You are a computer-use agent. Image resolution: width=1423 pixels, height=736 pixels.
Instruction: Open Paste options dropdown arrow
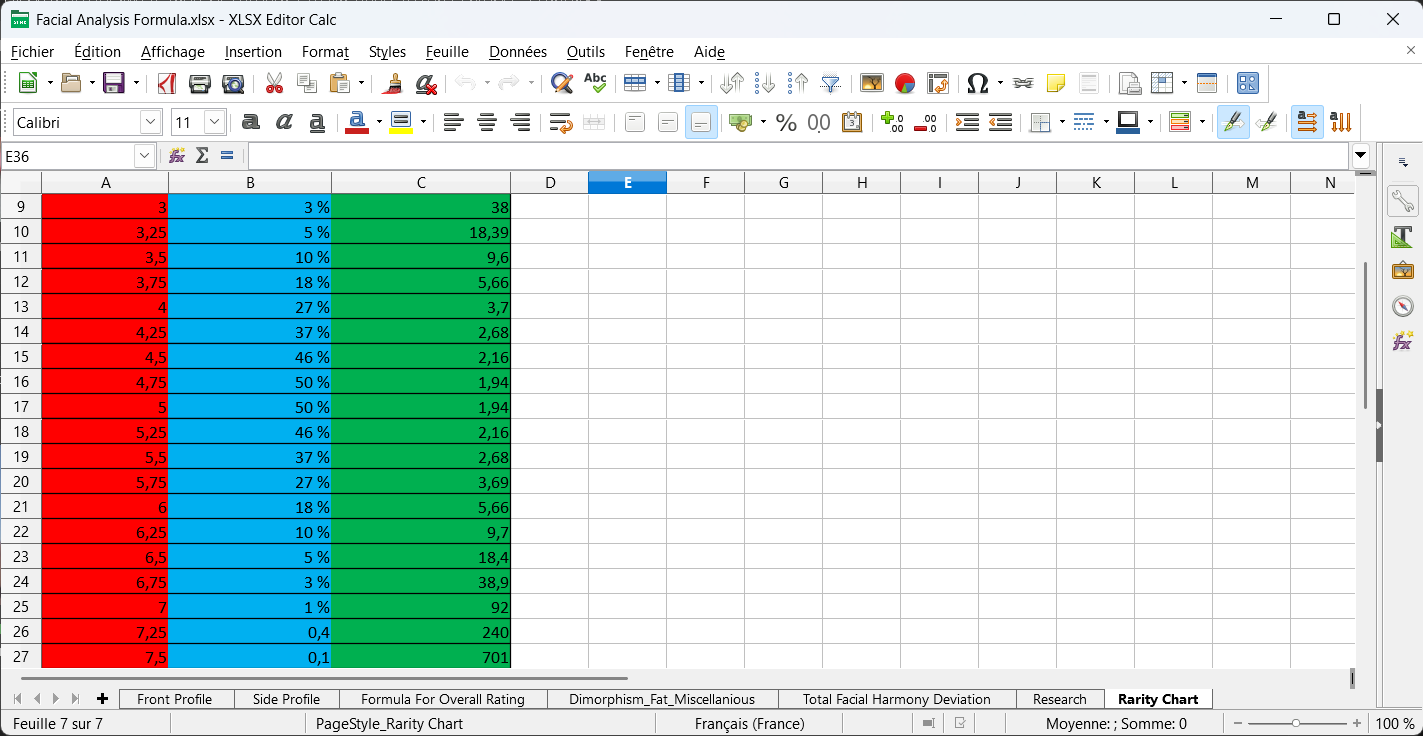point(361,83)
